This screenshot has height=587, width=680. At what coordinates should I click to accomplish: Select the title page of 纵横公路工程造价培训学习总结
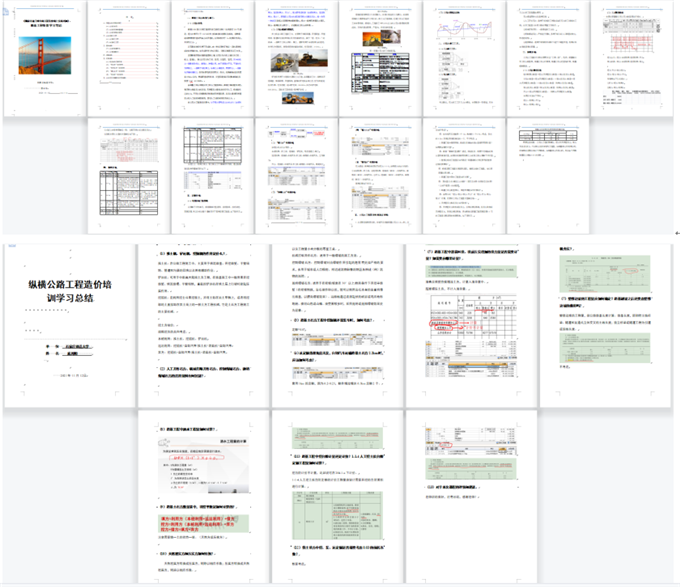70,326
